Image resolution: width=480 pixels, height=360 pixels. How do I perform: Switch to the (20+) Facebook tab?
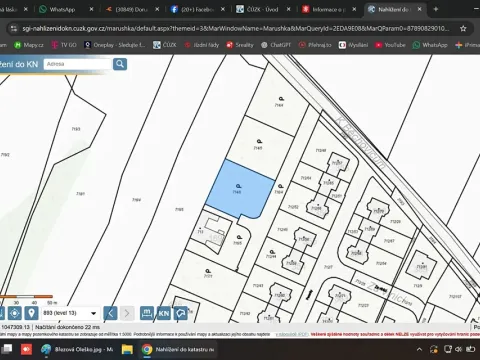coord(197,9)
